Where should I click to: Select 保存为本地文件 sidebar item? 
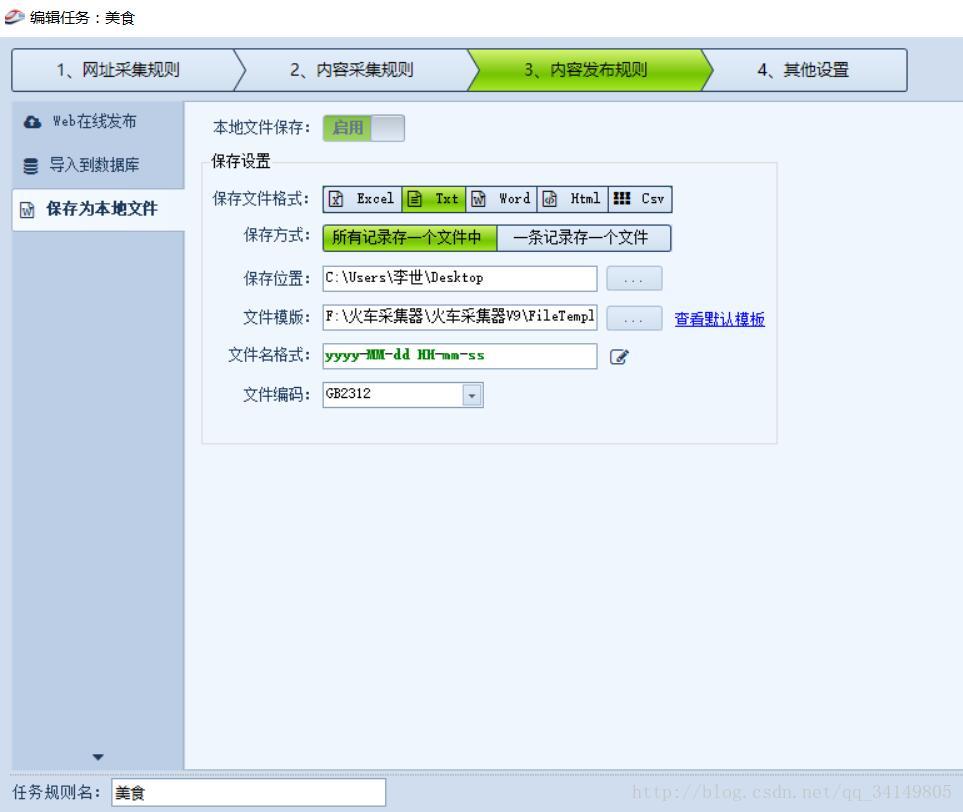[x=98, y=209]
